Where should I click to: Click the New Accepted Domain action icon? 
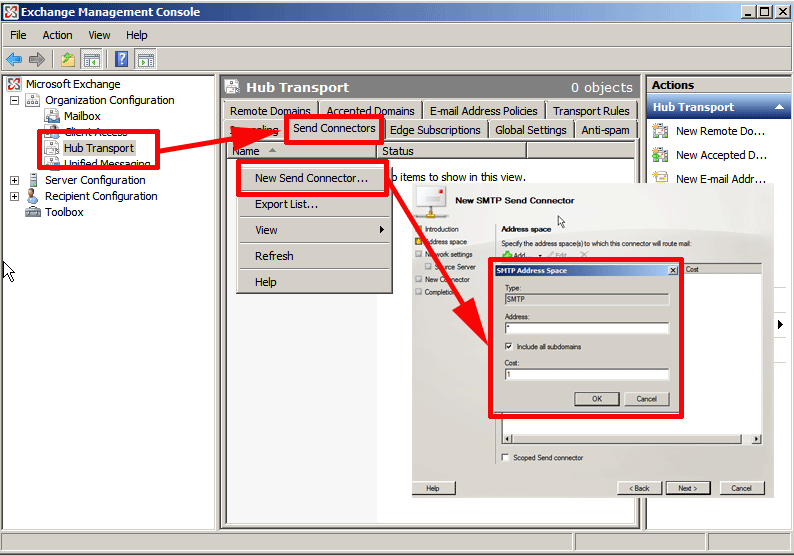660,154
